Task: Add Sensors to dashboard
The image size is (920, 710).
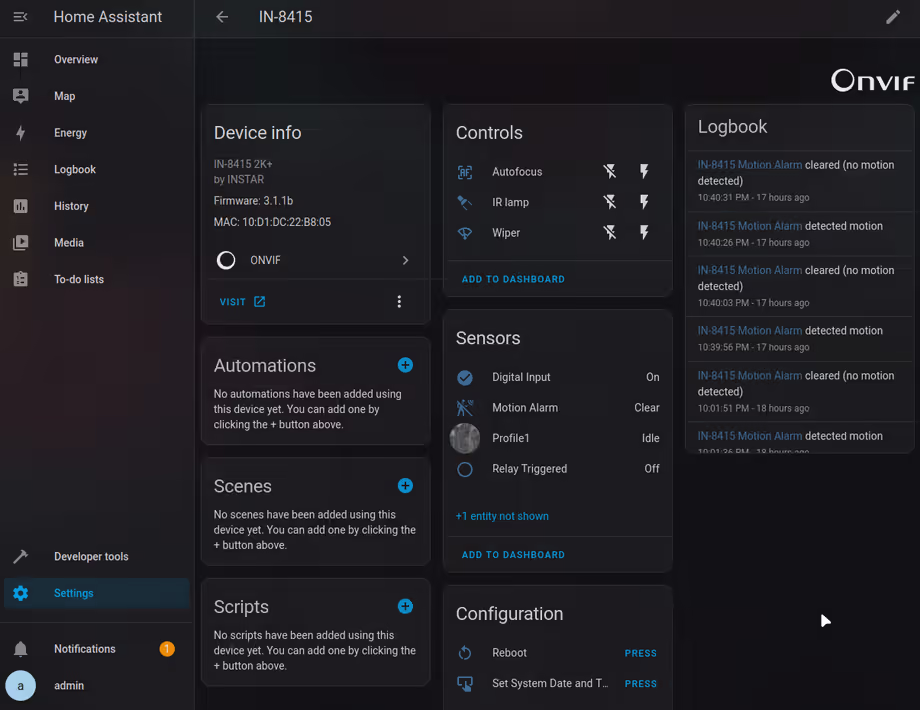Action: [x=513, y=555]
